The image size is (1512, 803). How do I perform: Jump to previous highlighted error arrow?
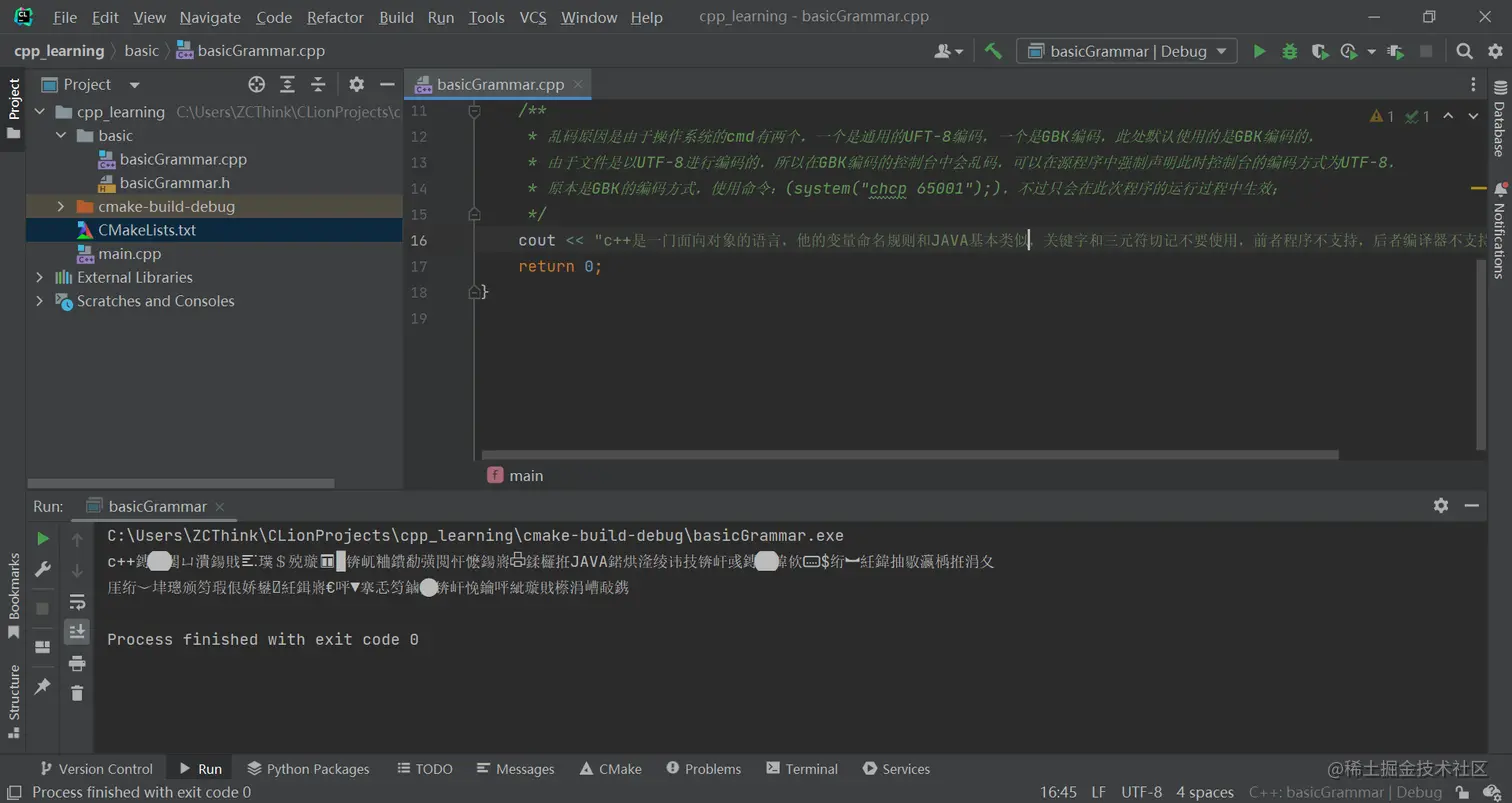(x=1448, y=116)
